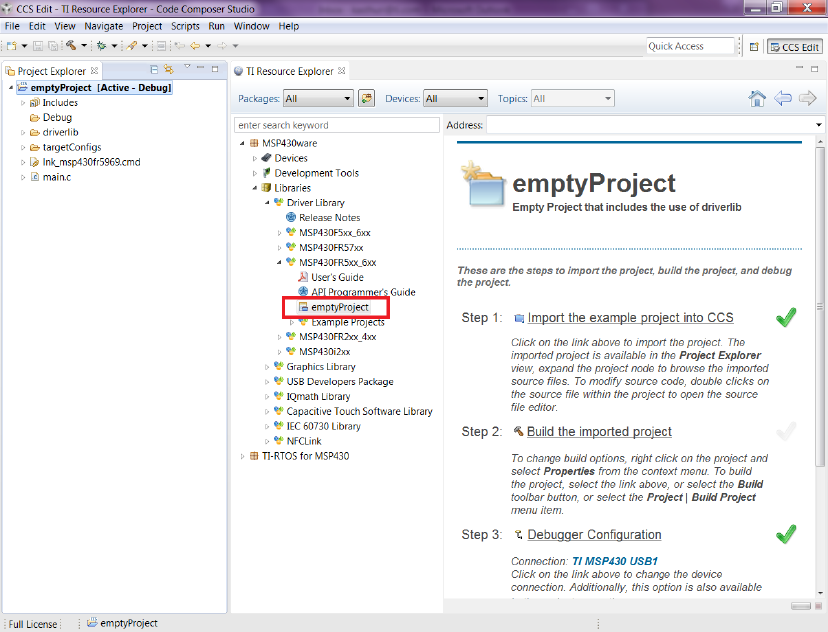Click the enter search keyword box

coord(336,125)
